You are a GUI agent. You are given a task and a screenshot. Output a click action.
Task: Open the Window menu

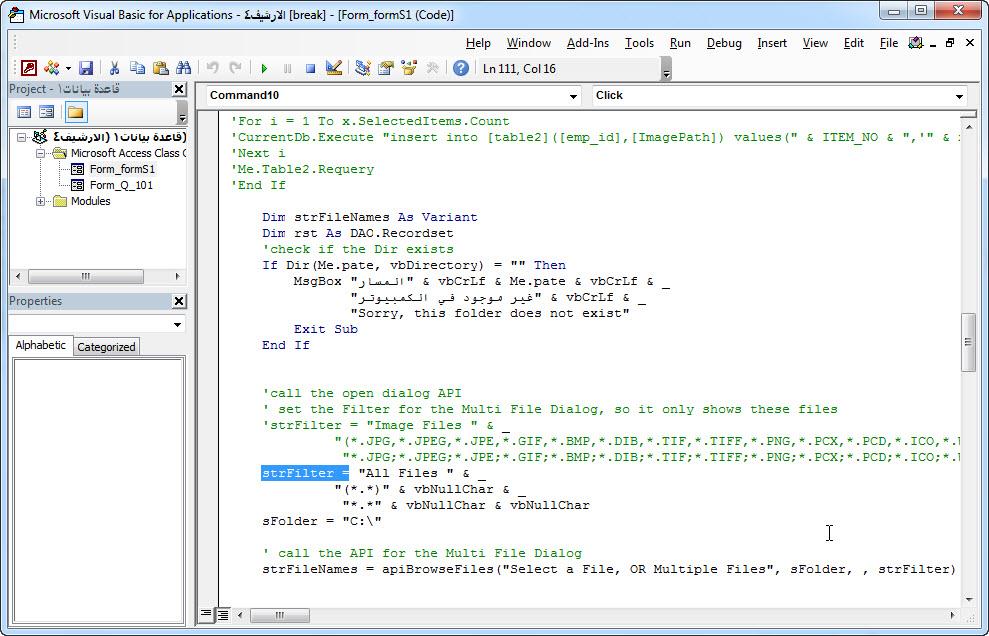[x=529, y=43]
